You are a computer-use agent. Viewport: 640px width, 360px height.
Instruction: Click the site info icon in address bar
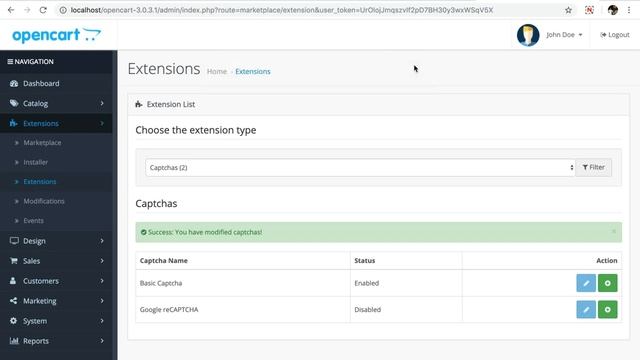point(63,10)
